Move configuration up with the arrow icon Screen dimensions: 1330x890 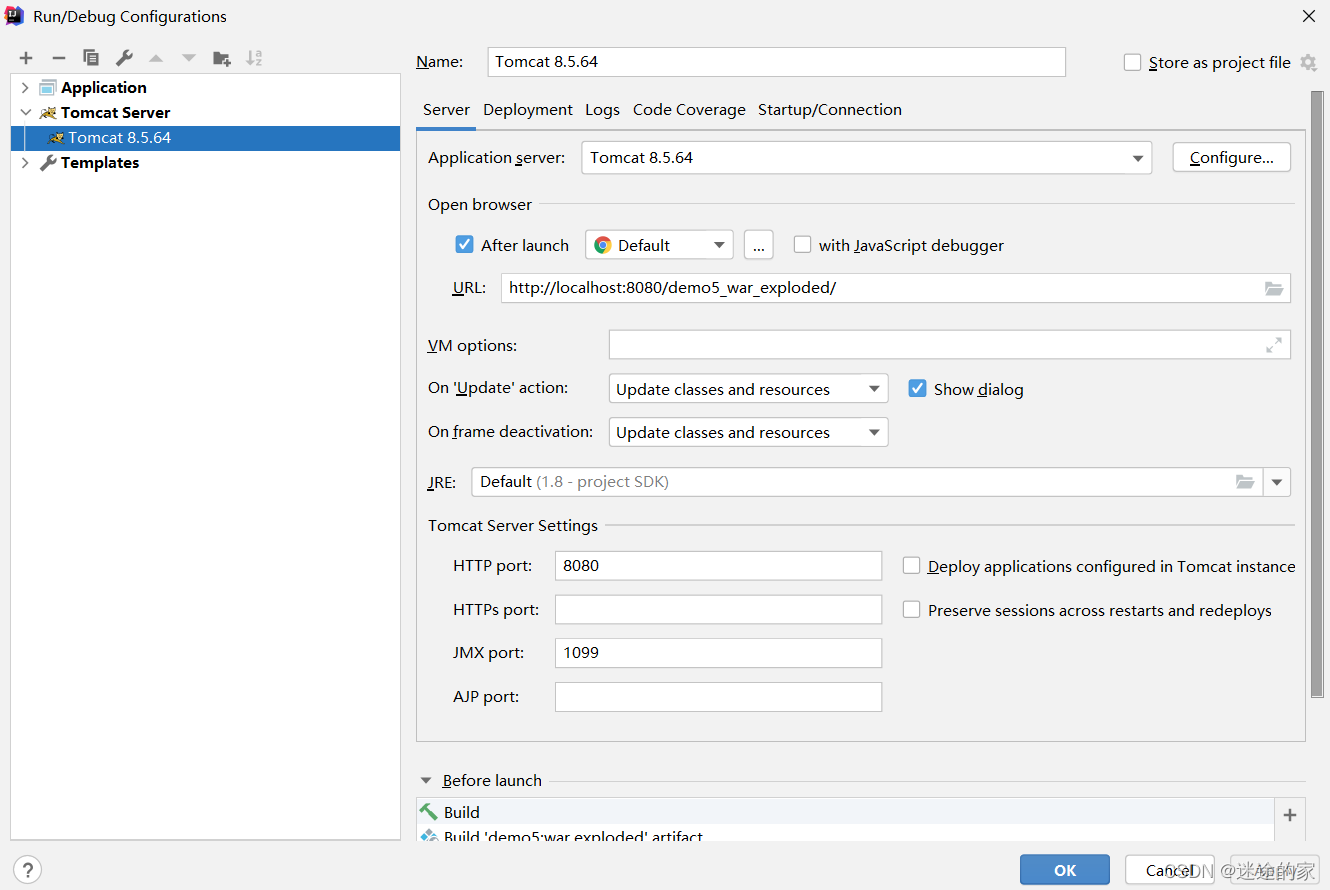tap(156, 58)
